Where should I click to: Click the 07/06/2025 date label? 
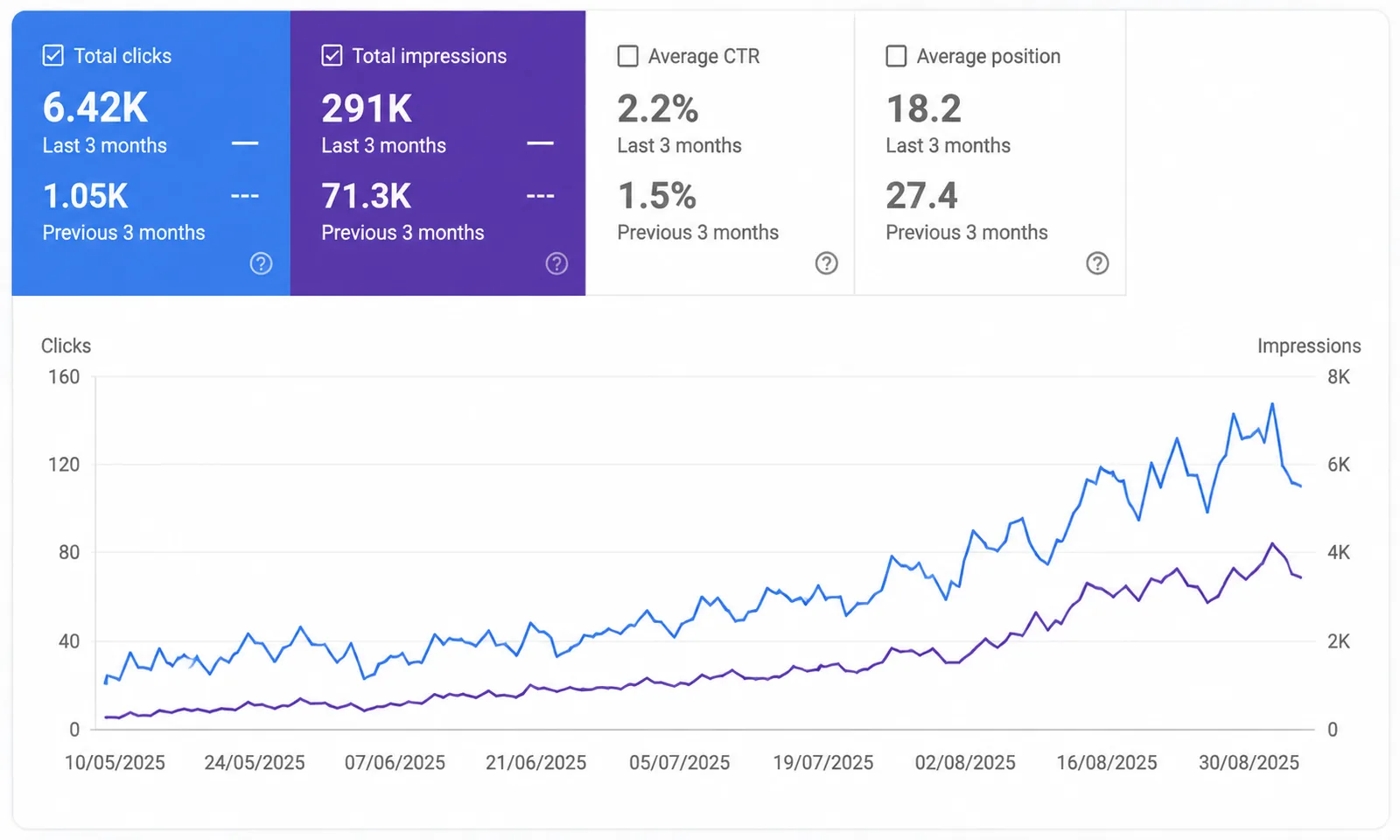[395, 763]
